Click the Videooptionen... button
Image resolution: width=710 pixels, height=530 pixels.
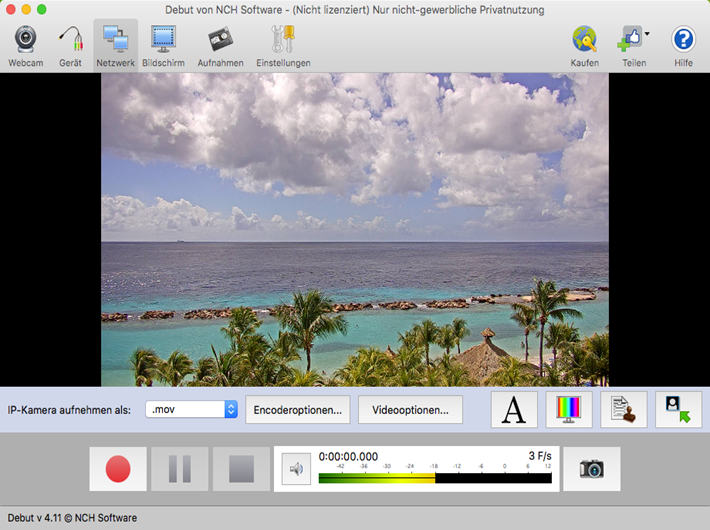point(410,410)
